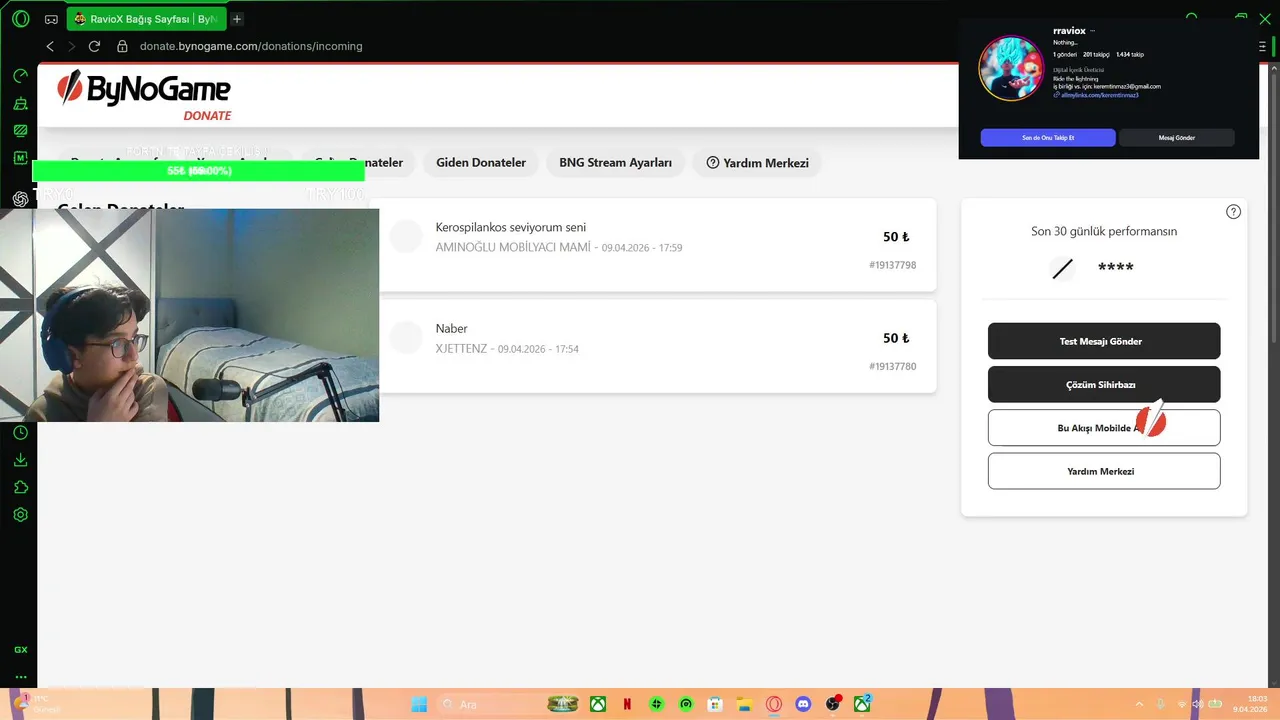This screenshot has width=1280, height=720.
Task: Open Extensions cube icon in sidebar
Action: point(20,487)
